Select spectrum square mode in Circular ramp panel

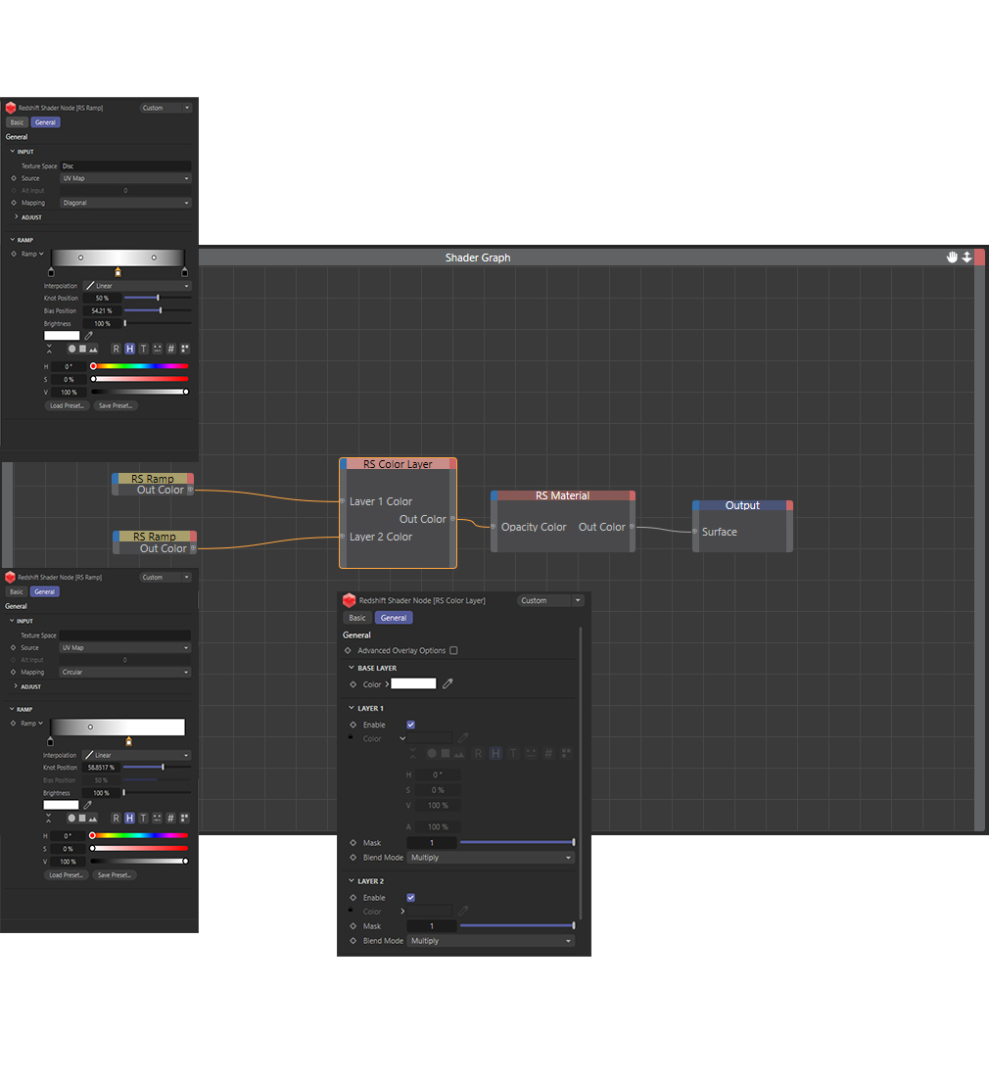(x=81, y=818)
